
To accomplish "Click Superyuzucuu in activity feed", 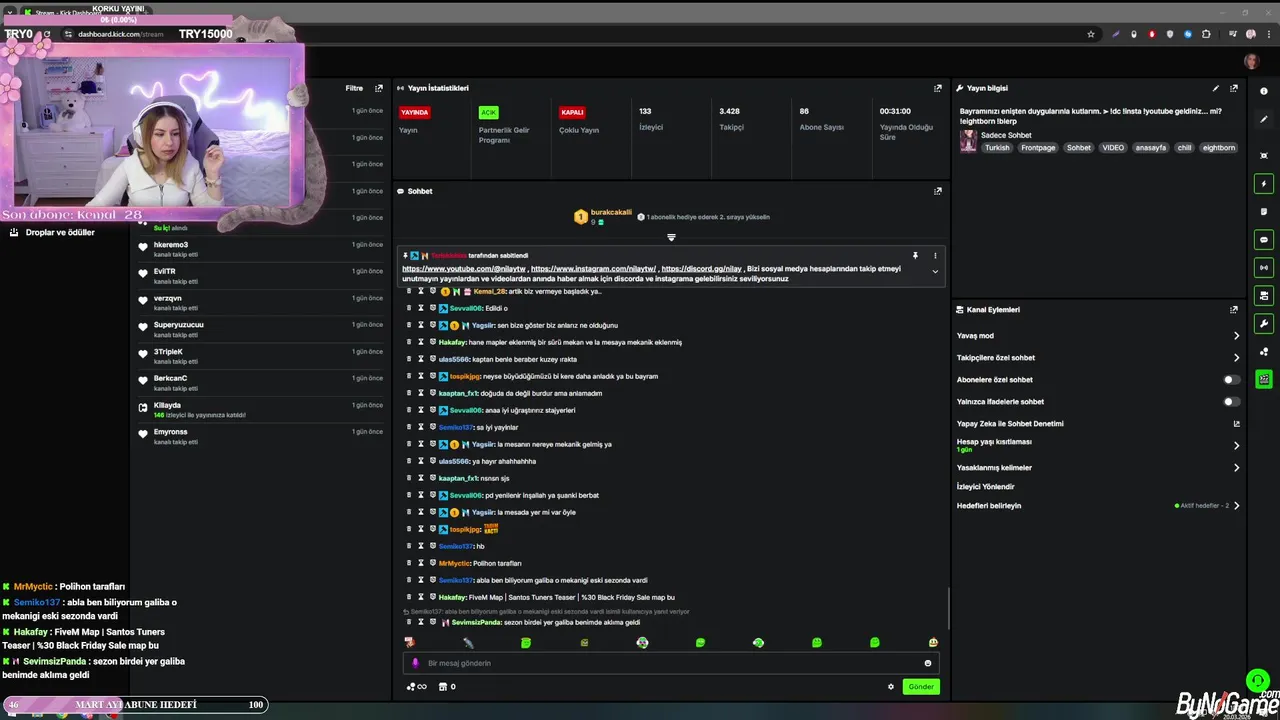I will click(x=179, y=325).
